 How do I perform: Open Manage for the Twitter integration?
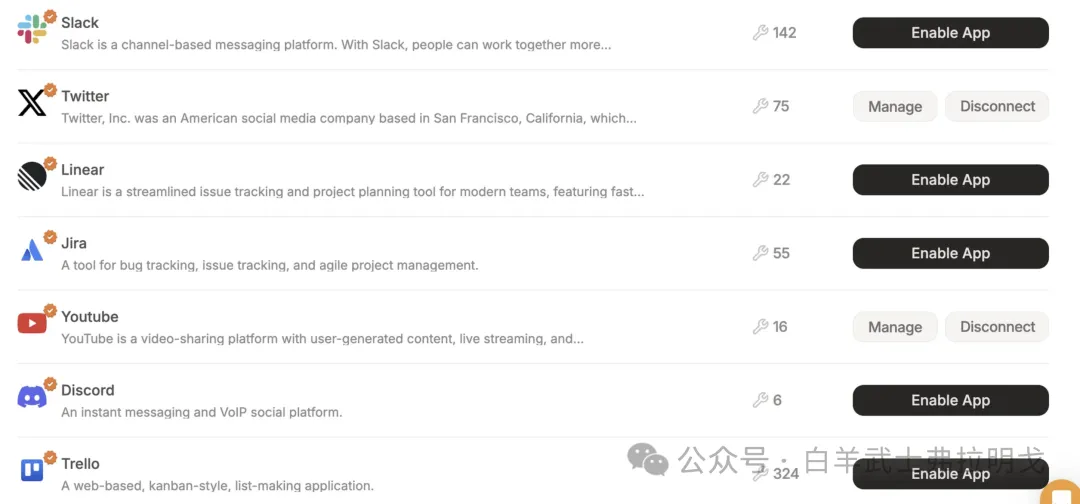(895, 107)
